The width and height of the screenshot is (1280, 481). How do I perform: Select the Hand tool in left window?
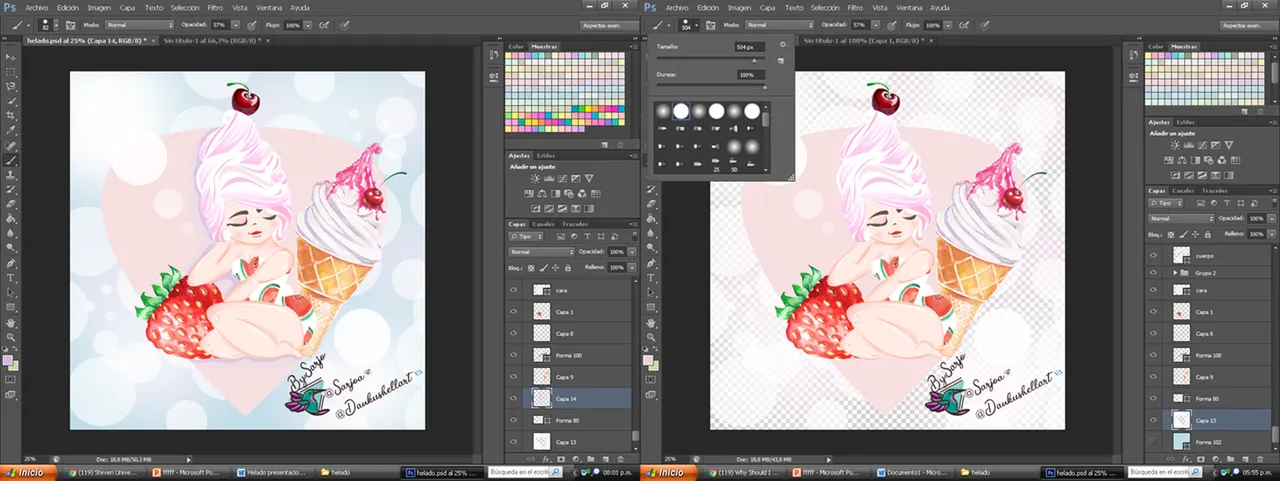click(12, 324)
